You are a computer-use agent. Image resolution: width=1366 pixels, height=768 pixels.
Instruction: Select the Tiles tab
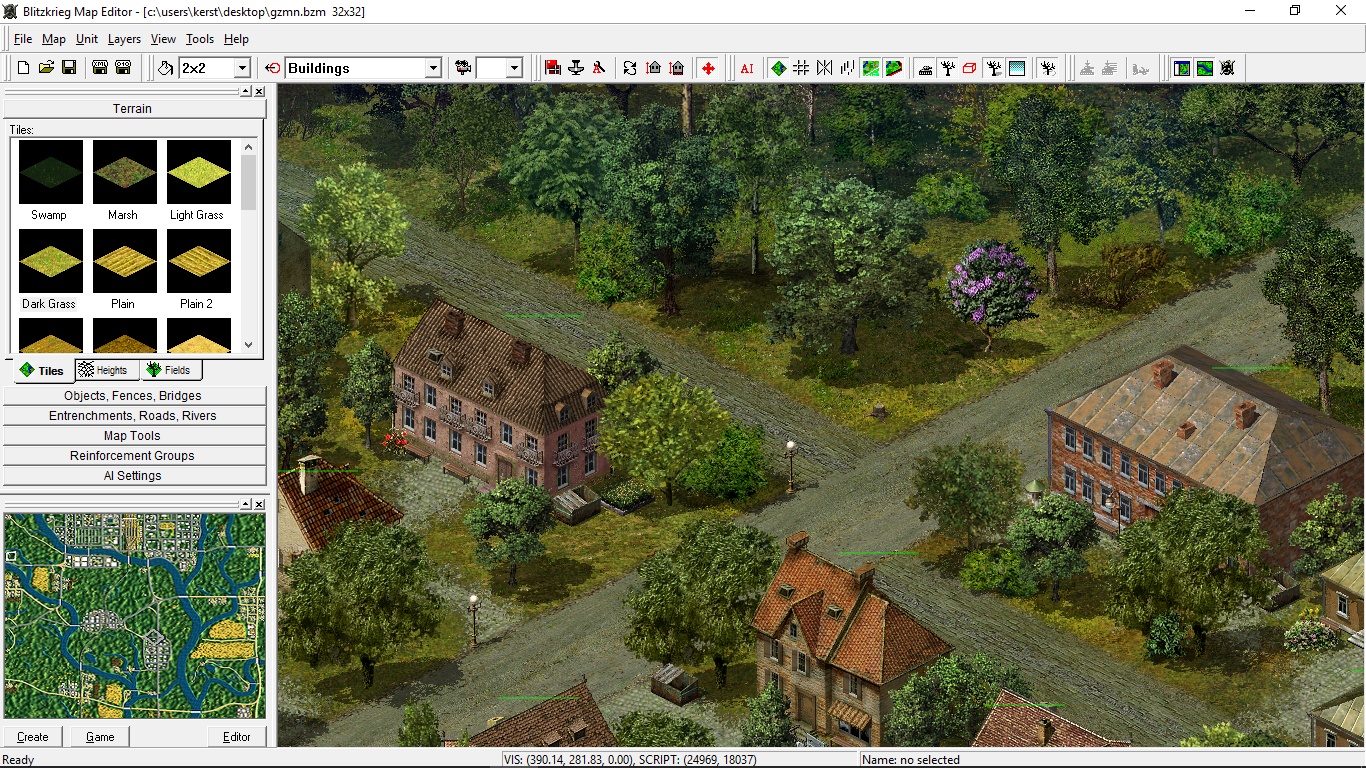pos(42,370)
